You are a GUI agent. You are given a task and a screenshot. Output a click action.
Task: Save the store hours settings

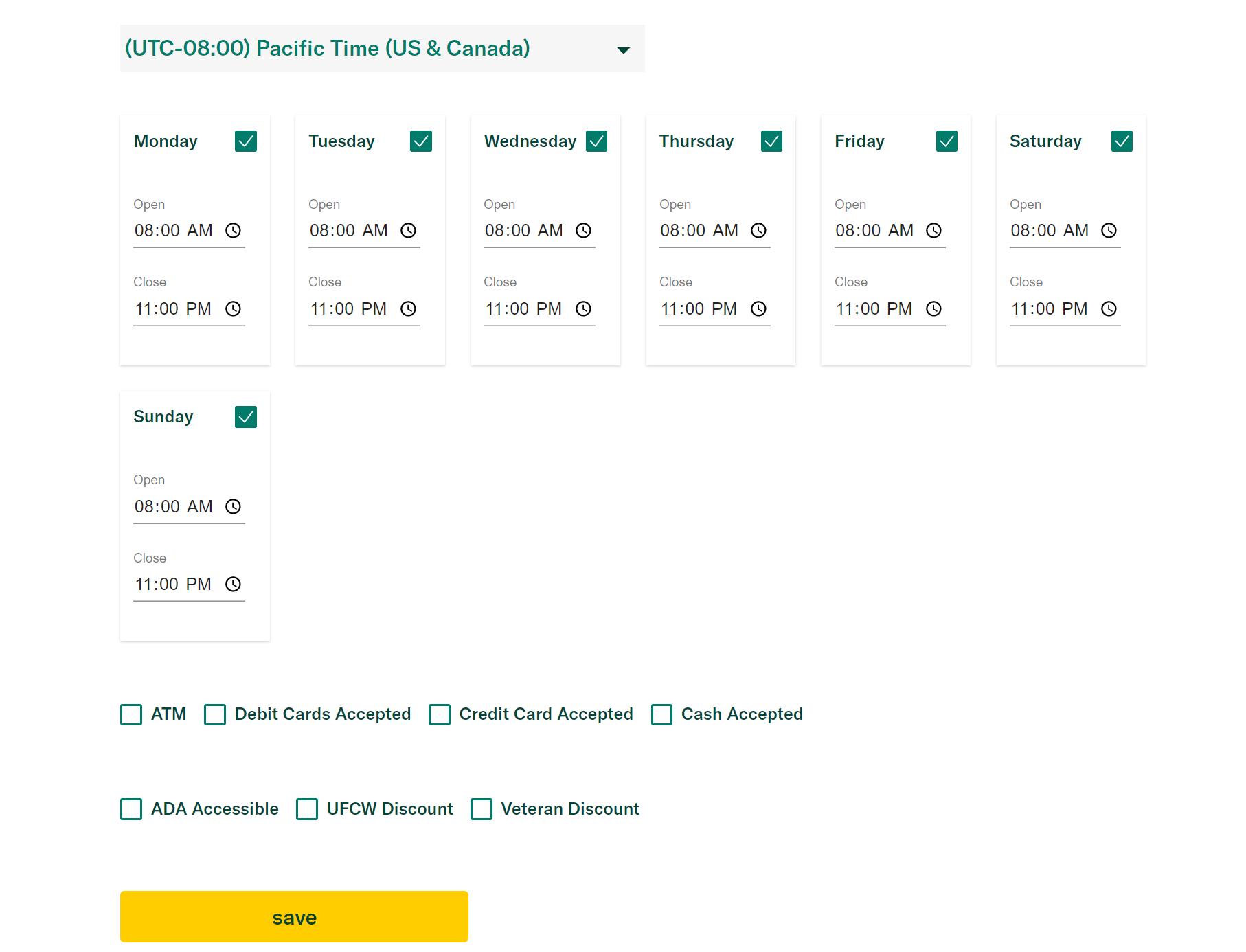point(294,917)
